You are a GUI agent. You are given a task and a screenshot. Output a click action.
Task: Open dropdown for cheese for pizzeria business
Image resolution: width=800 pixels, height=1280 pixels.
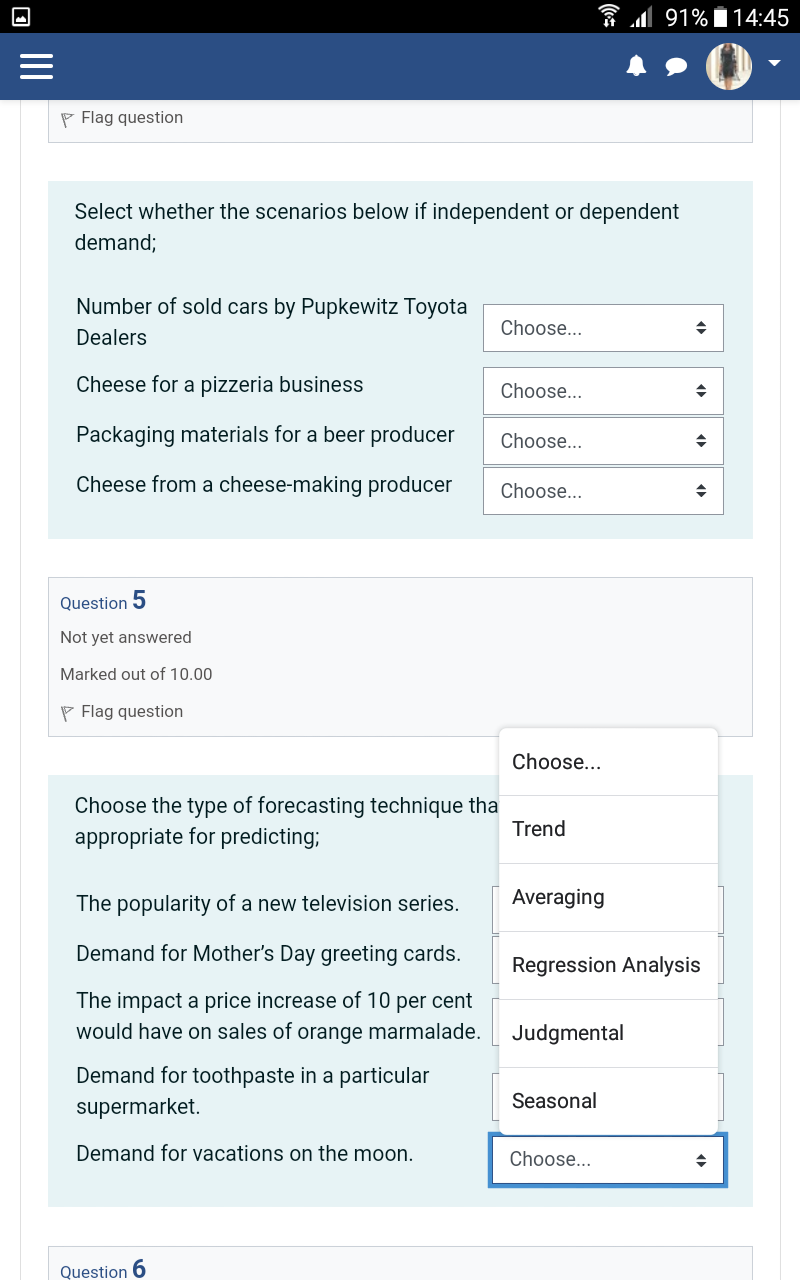point(603,391)
